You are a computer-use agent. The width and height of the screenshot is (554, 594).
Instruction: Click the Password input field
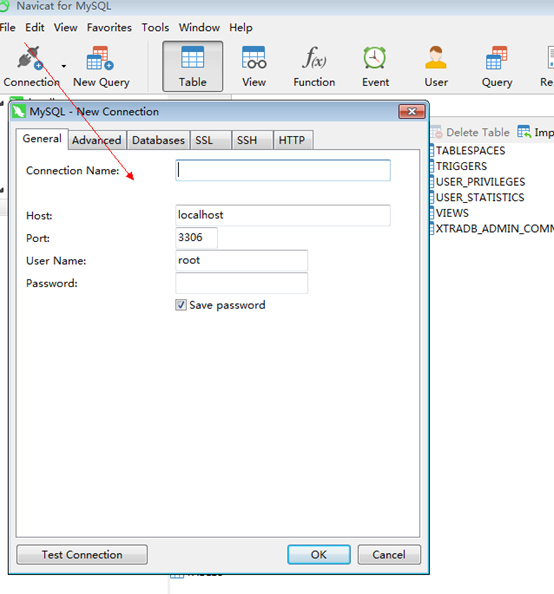pyautogui.click(x=241, y=283)
